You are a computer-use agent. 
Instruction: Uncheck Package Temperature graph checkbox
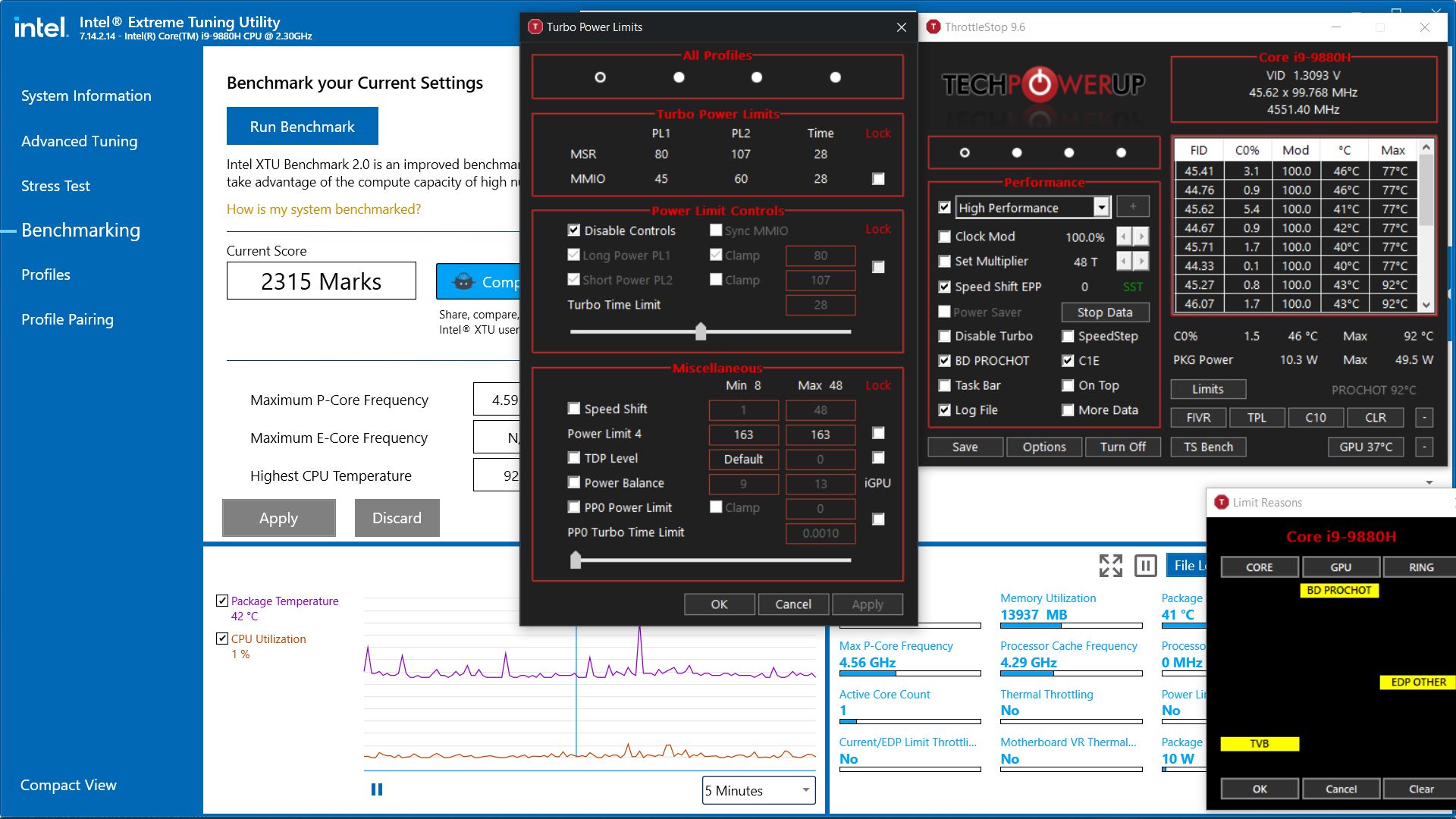point(222,601)
